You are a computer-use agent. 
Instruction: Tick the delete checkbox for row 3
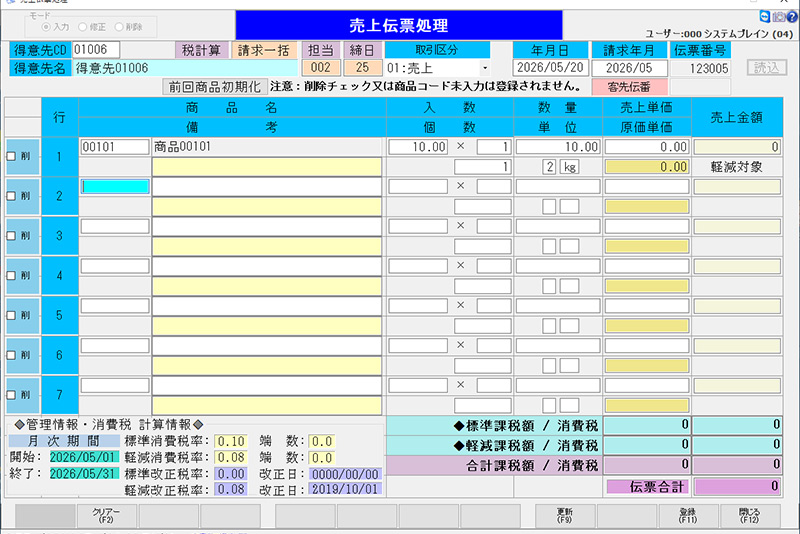pos(11,236)
